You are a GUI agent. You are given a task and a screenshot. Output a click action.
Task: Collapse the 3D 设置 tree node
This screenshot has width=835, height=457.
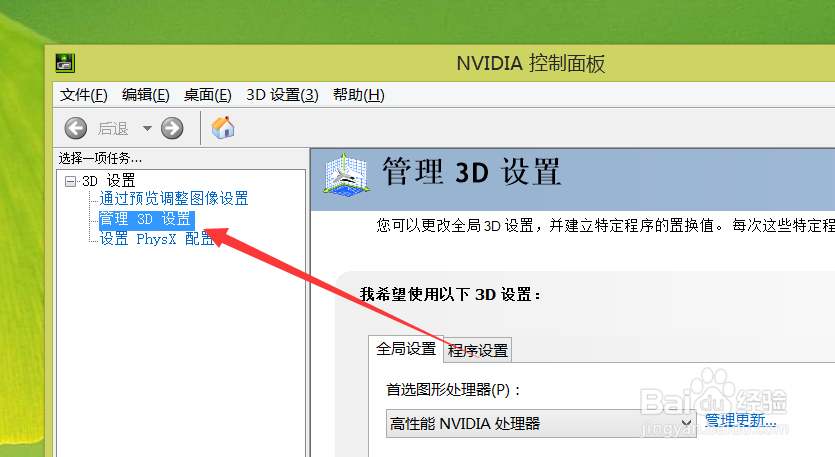[70, 182]
